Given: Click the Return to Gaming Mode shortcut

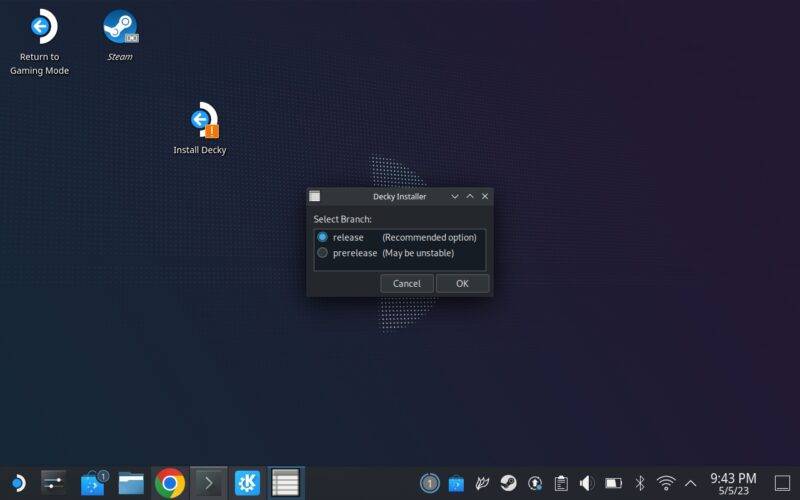Looking at the screenshot, I should pos(40,28).
